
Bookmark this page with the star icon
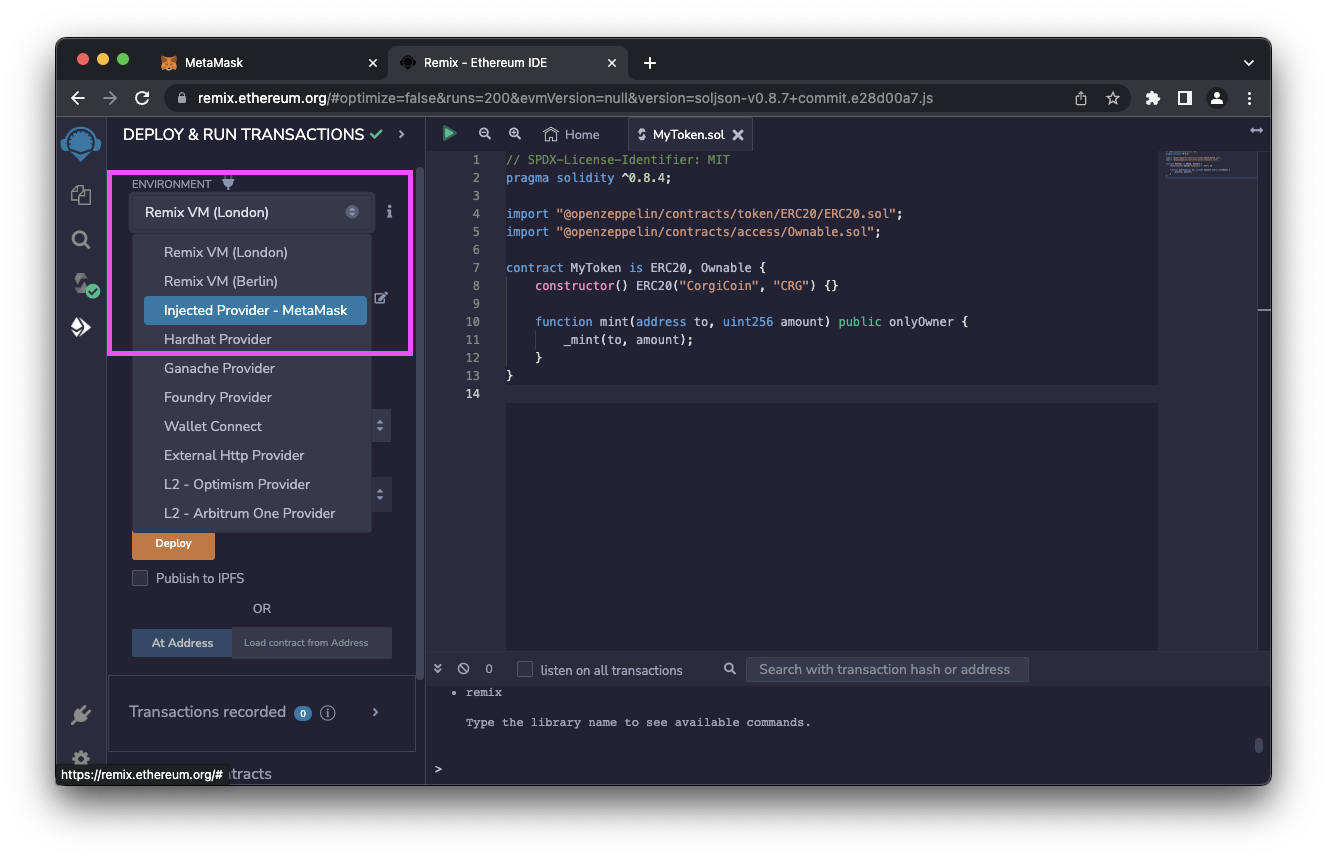(x=1112, y=98)
